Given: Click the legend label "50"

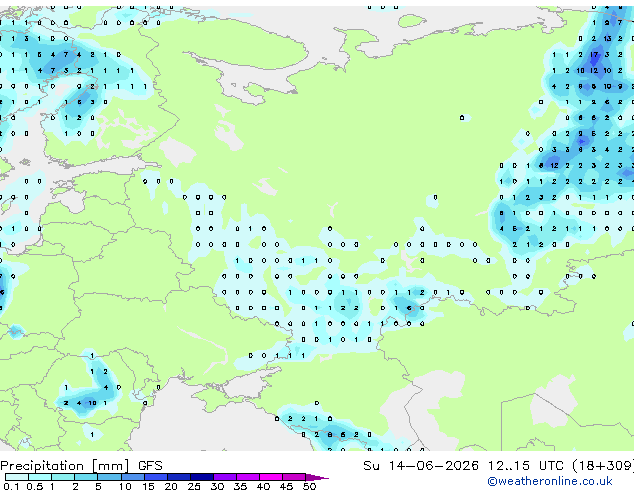Looking at the screenshot, I should (x=309, y=486).
